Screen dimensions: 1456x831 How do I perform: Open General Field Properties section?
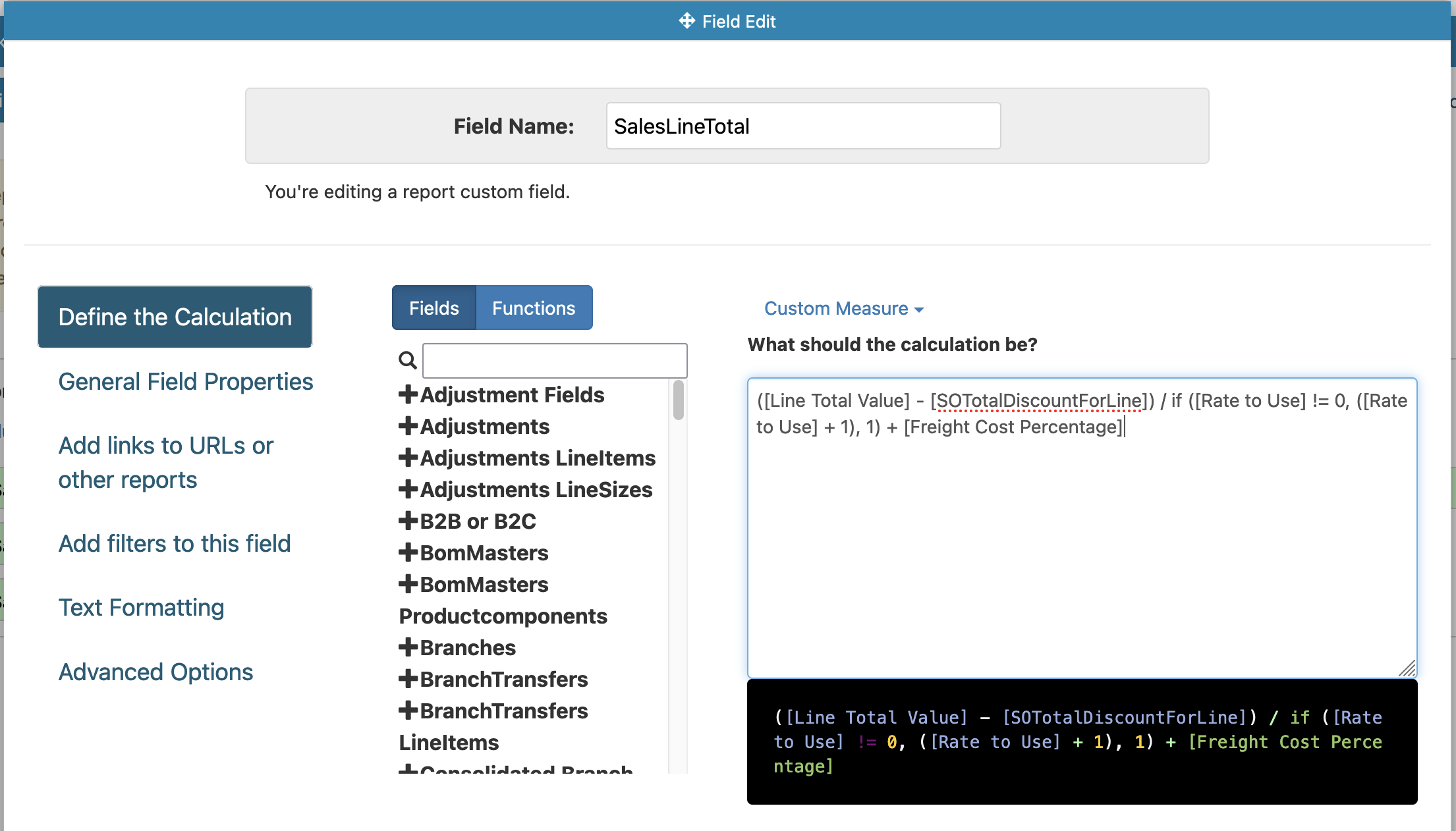tap(185, 382)
